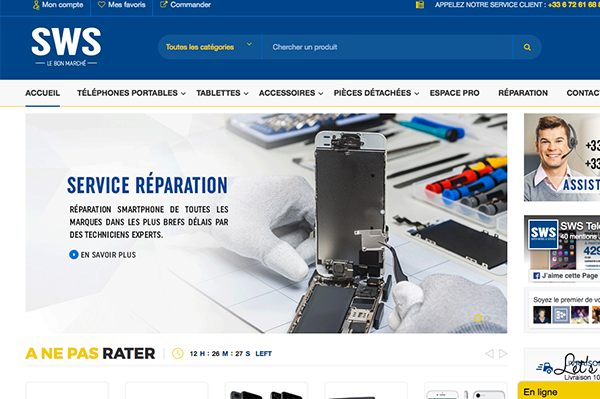Select the first slide indicator dot

(478, 318)
